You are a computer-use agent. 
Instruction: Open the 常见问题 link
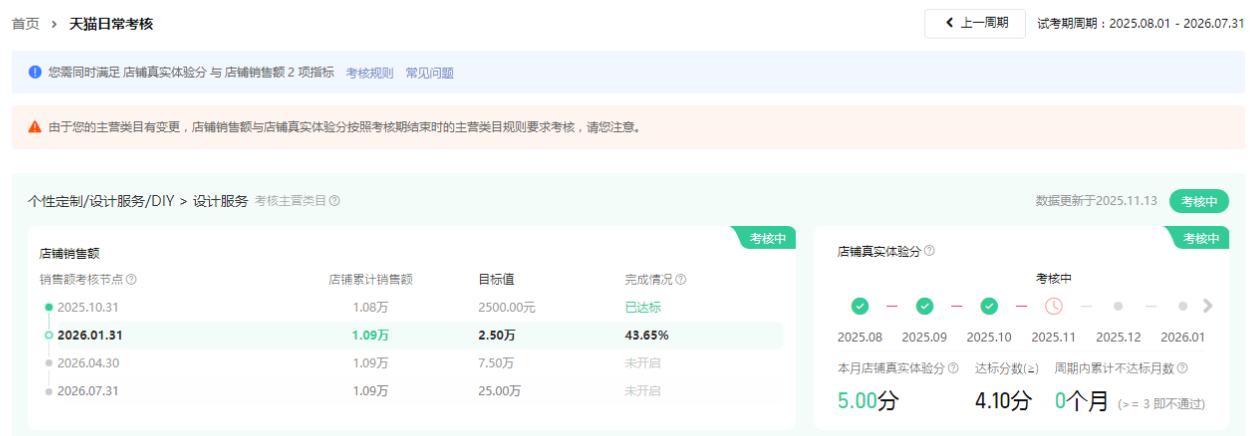[x=429, y=73]
